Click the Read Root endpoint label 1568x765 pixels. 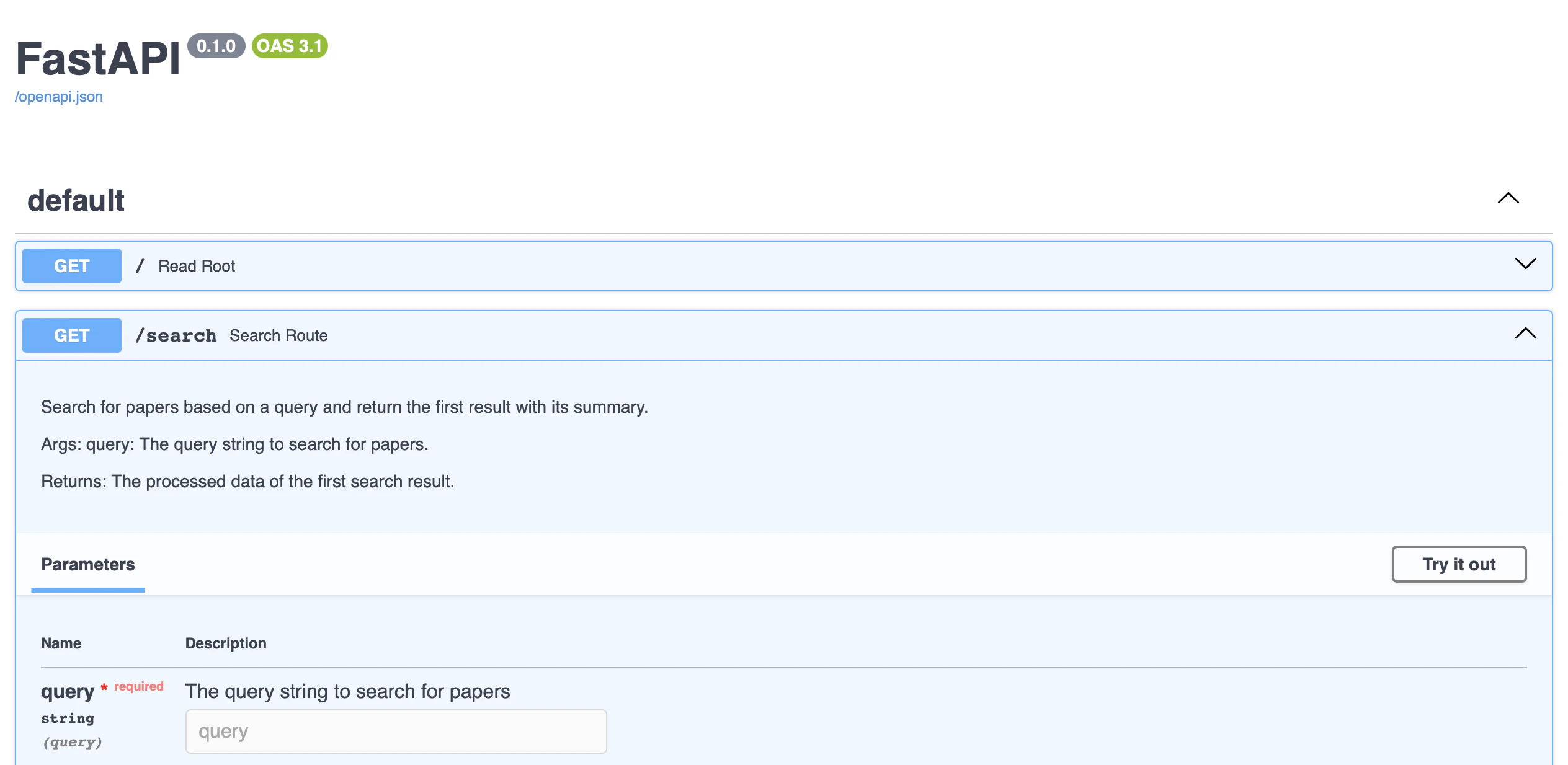click(x=197, y=266)
